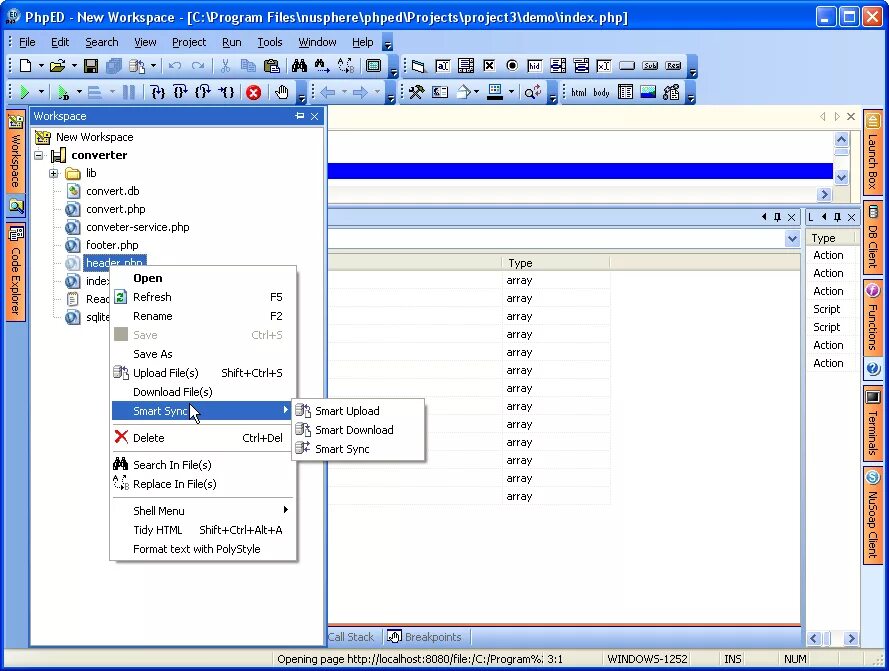Screen dimensions: 889x671
Task: Choose Smart Download from the submenu
Action: [358, 430]
